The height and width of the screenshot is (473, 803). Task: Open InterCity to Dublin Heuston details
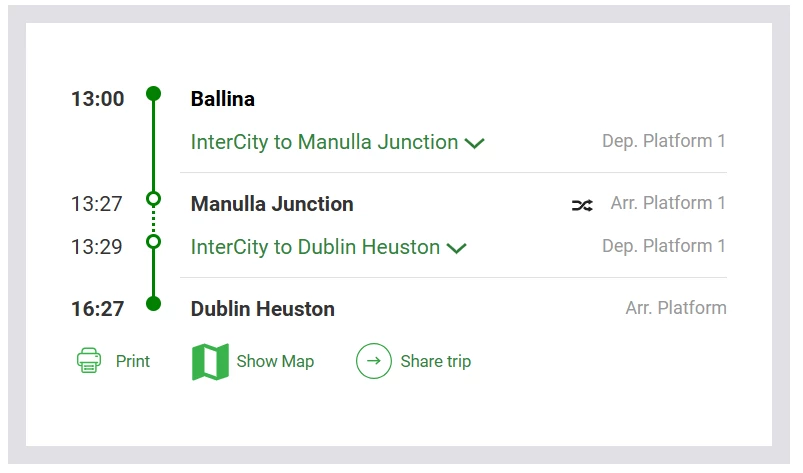[x=315, y=247]
